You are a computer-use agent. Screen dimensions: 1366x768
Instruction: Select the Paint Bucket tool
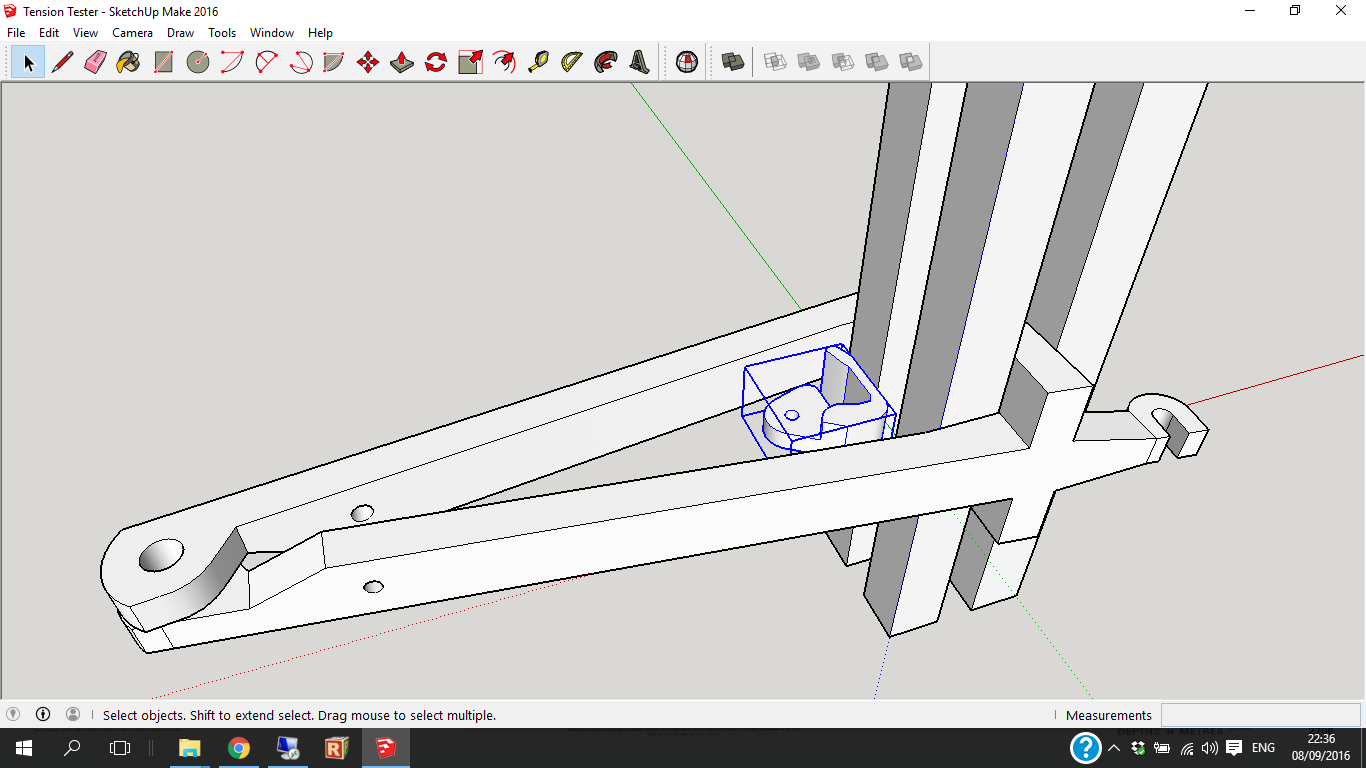(x=129, y=62)
